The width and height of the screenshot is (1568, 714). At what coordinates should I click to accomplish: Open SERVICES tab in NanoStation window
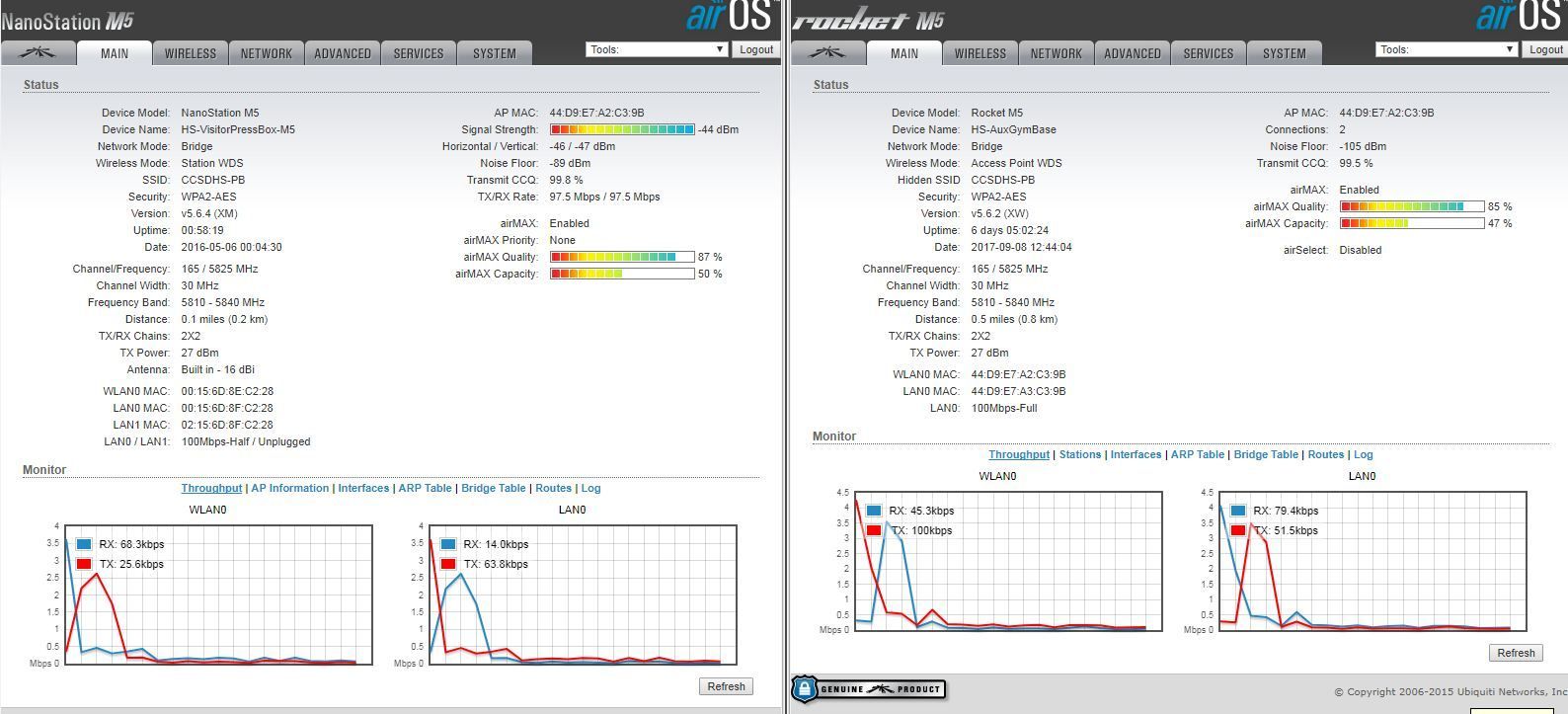tap(419, 53)
